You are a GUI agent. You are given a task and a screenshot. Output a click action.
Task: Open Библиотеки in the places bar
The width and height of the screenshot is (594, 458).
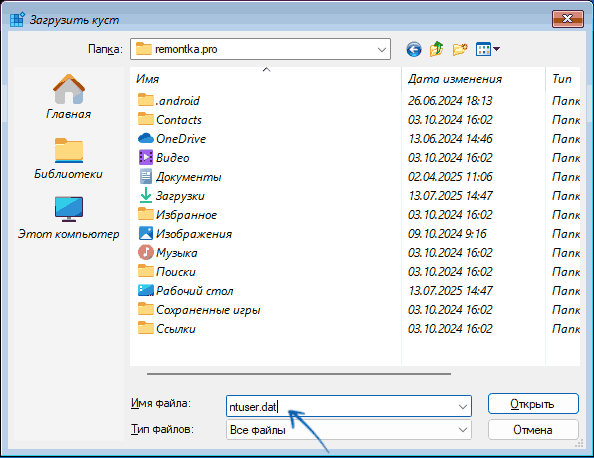(x=69, y=158)
